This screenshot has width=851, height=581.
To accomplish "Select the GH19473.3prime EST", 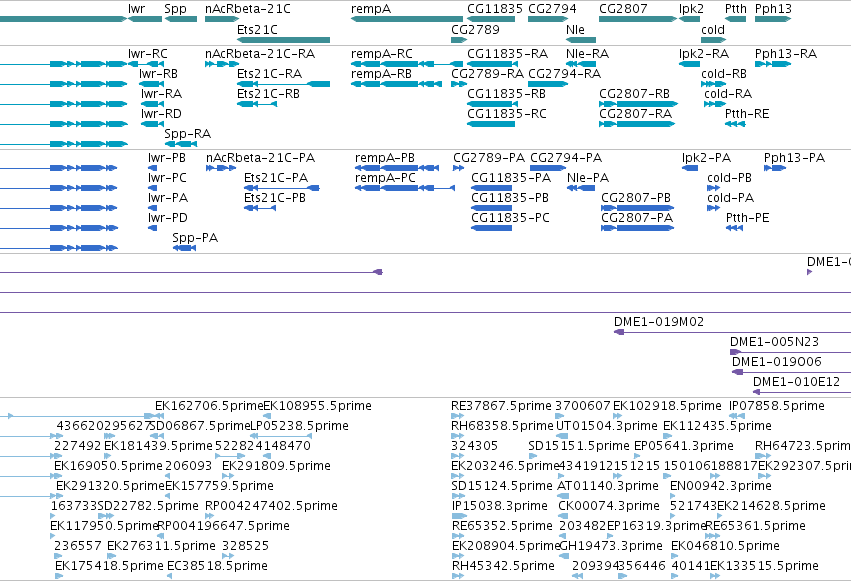I will (x=564, y=556).
